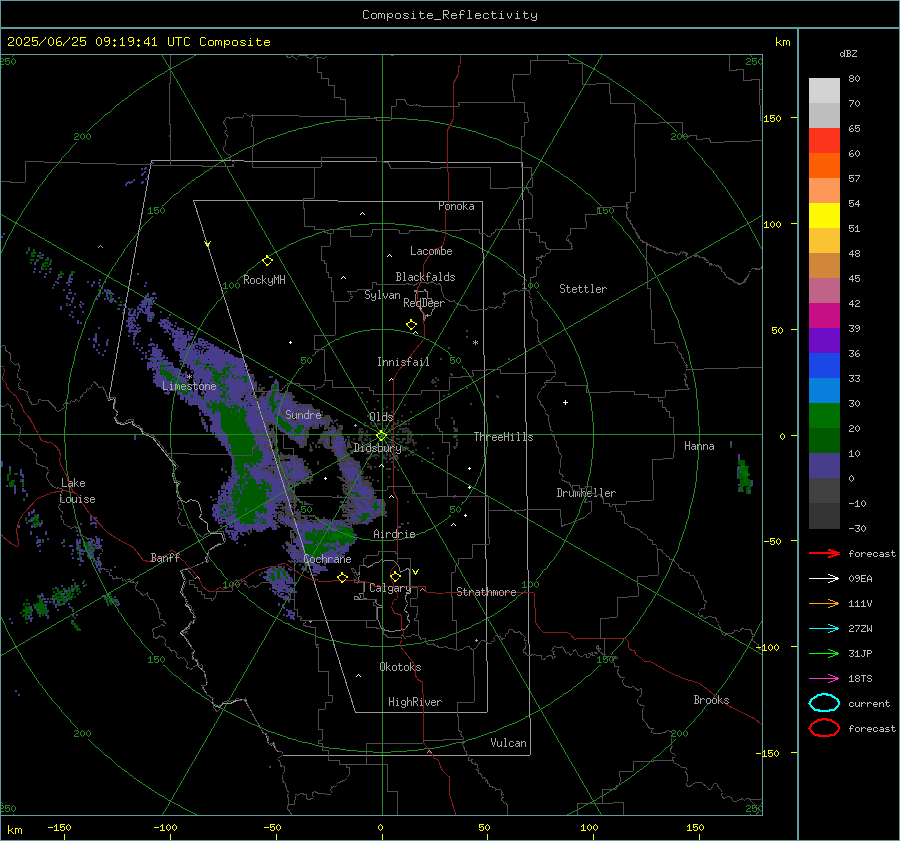Click the white plus marker south of Stettler
Viewport: 900px width, 841px height.
(x=565, y=402)
